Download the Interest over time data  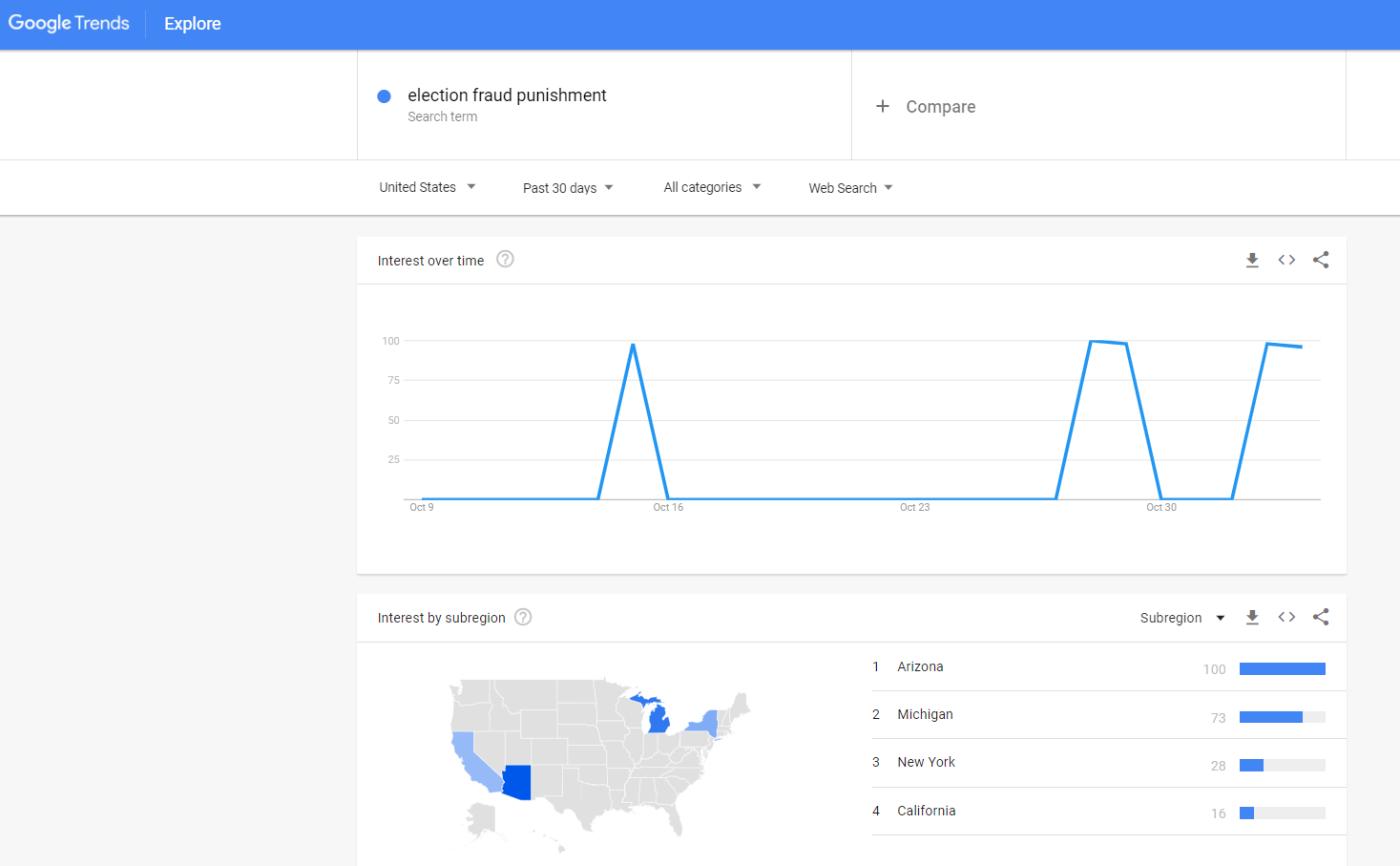pos(1252,260)
